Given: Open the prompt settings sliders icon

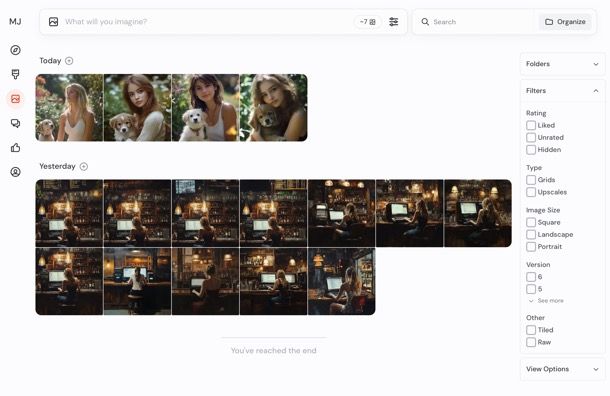Looking at the screenshot, I should 394,22.
